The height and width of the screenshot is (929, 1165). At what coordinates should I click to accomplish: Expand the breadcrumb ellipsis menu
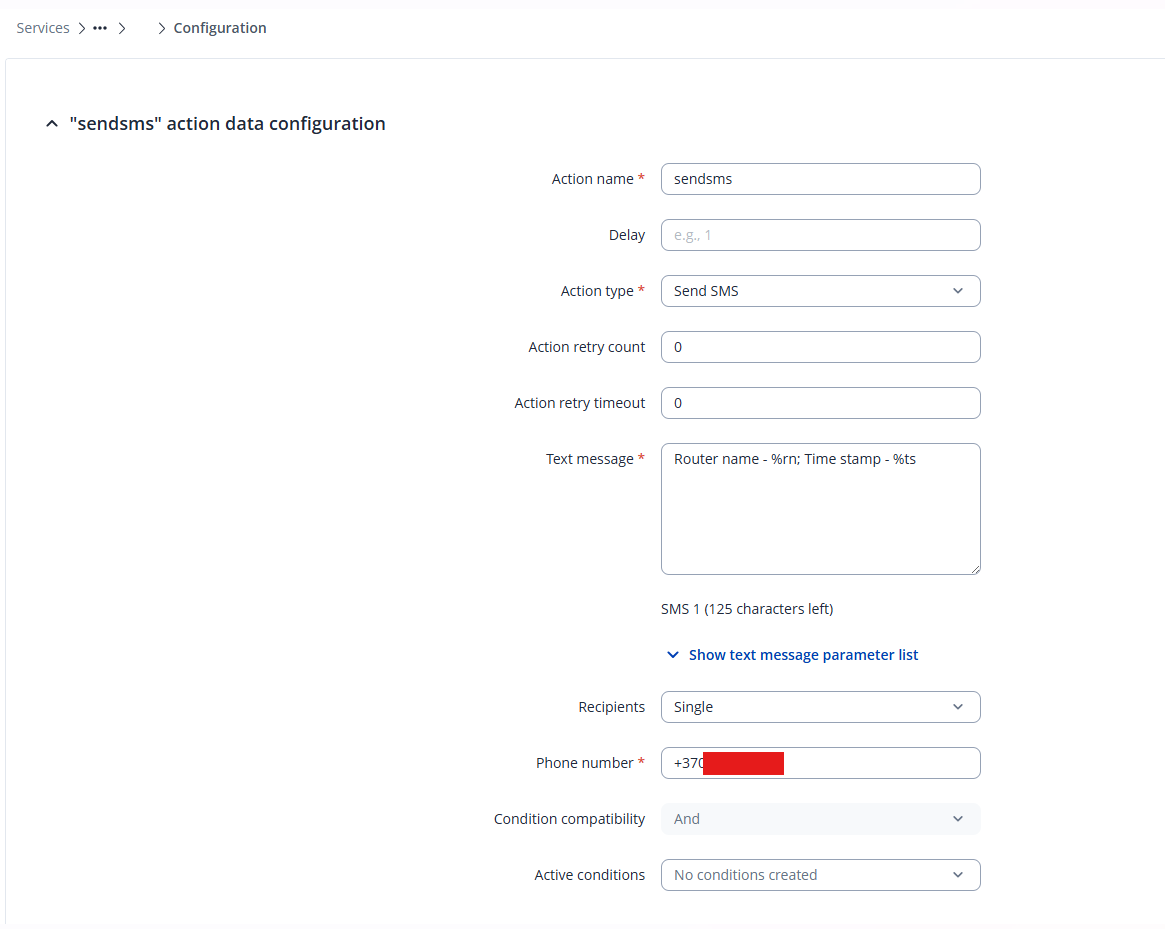coord(99,28)
